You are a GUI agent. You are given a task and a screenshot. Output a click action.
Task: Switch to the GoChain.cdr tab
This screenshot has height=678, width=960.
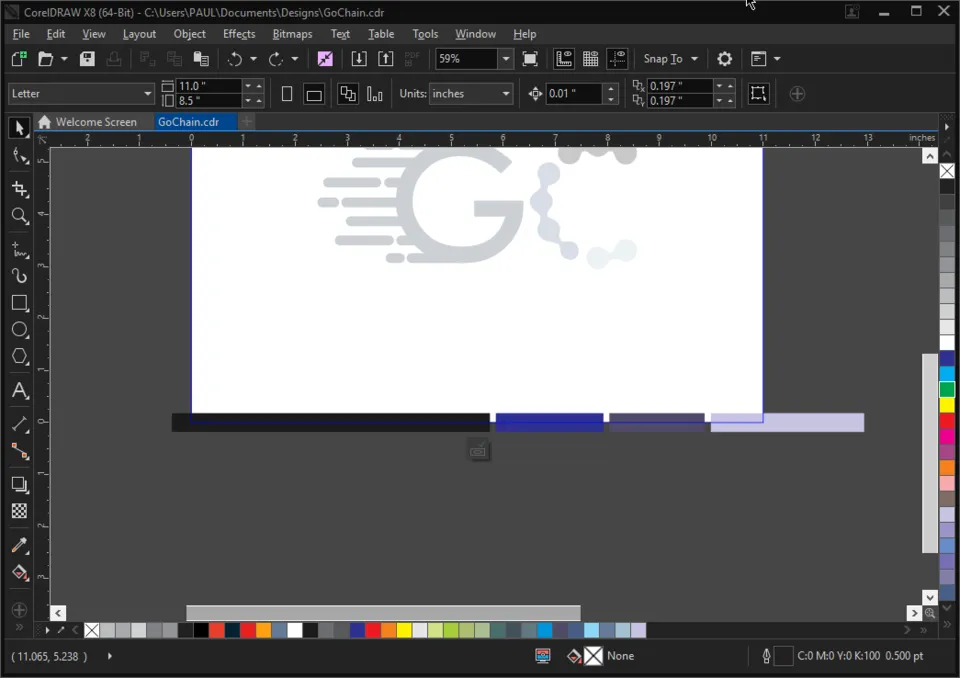[x=189, y=122]
